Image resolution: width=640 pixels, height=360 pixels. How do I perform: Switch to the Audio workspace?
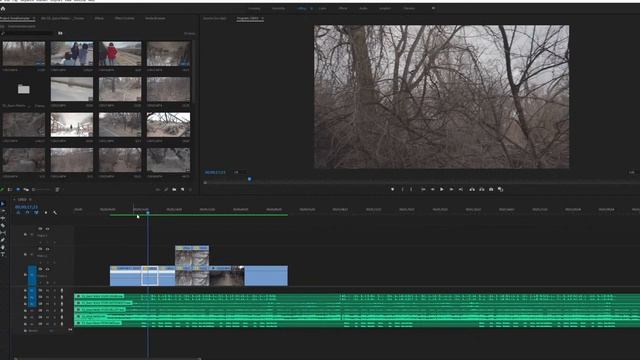coord(363,8)
